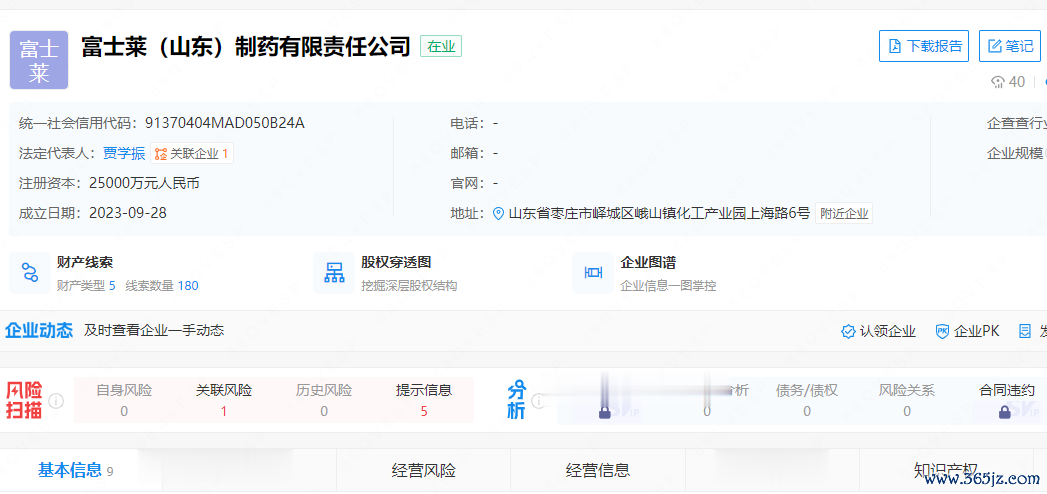Click the edit icon in 笔记
Screen dimensions: 1047x494
pyautogui.click(x=995, y=46)
